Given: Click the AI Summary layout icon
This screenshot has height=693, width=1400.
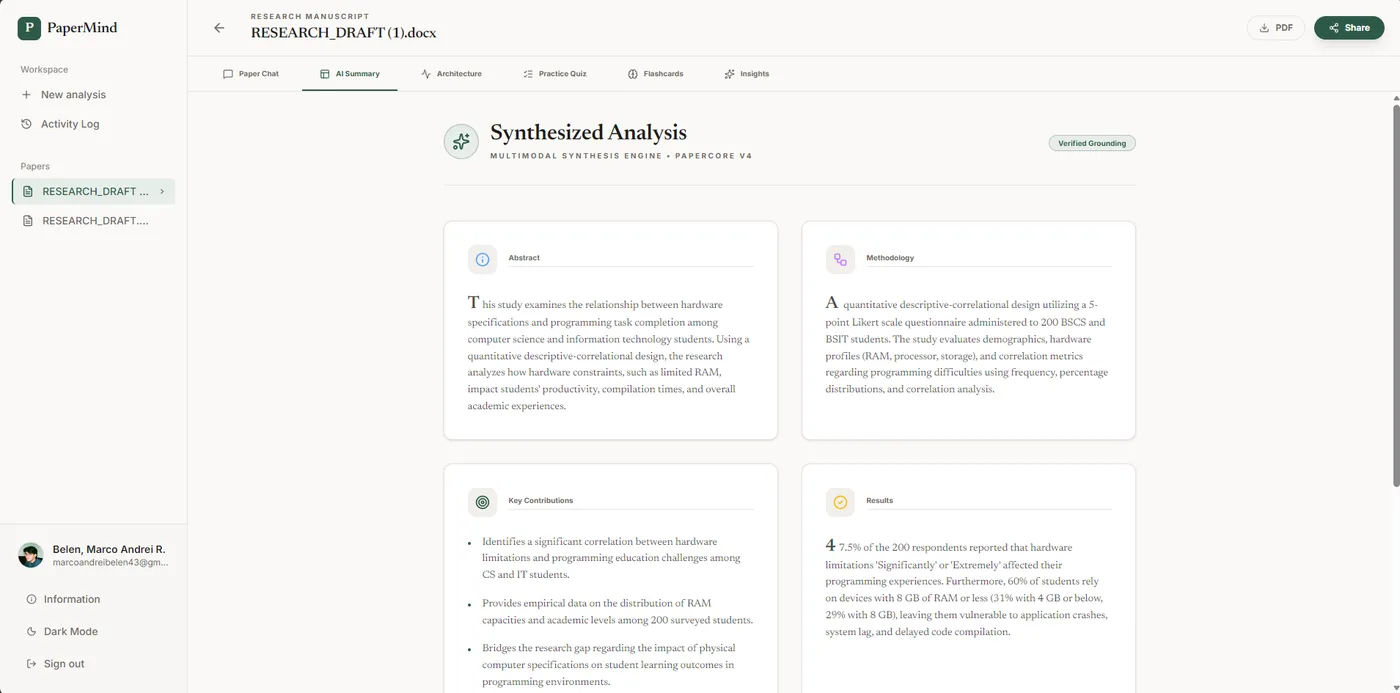Looking at the screenshot, I should [x=325, y=74].
